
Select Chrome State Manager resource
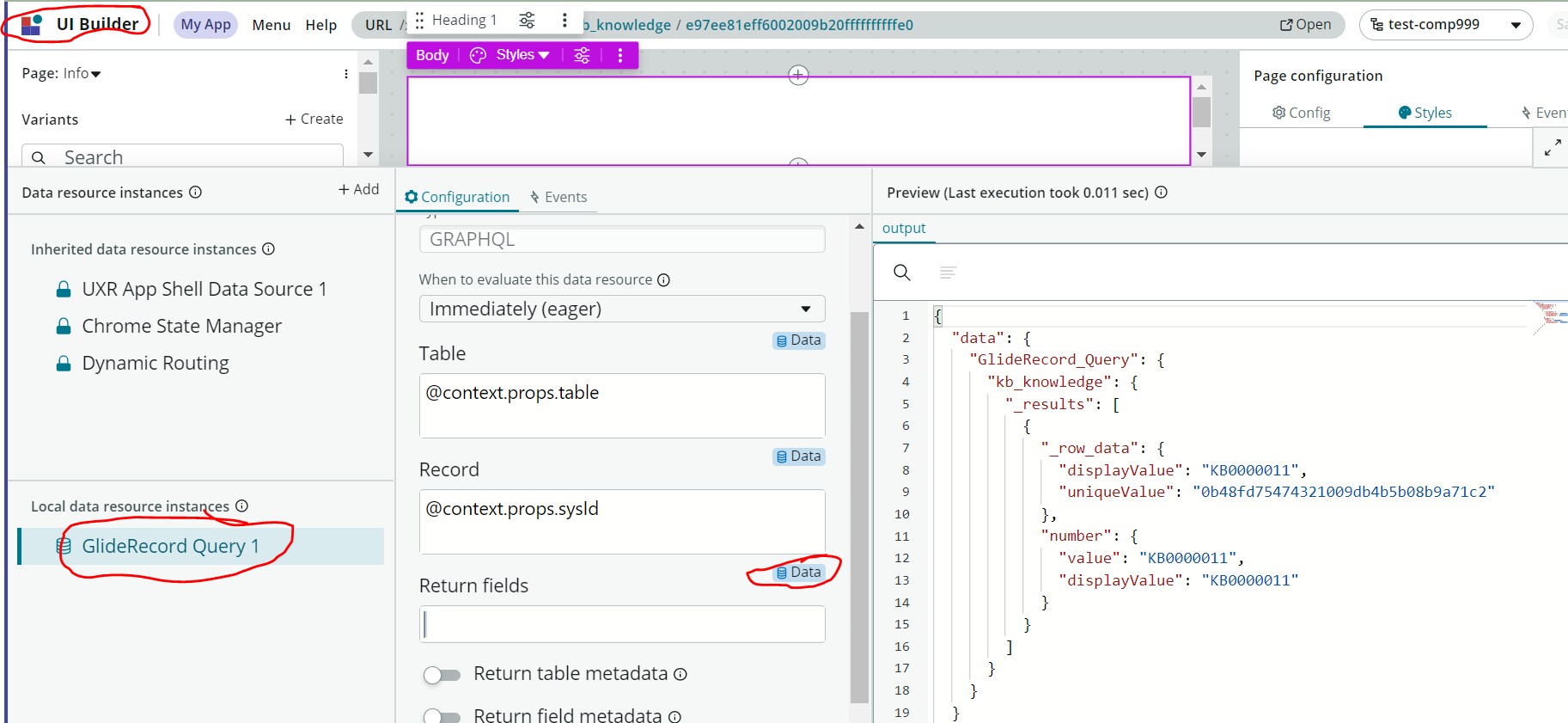tap(181, 326)
